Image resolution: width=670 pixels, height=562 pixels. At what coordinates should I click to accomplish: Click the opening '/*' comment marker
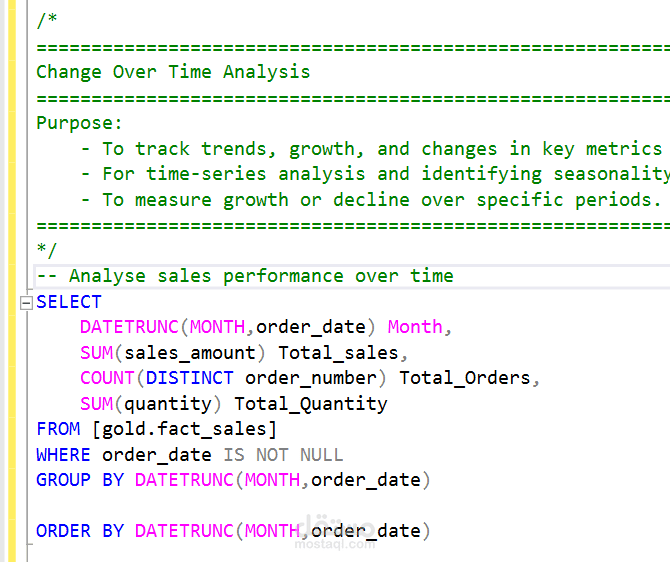[x=47, y=20]
